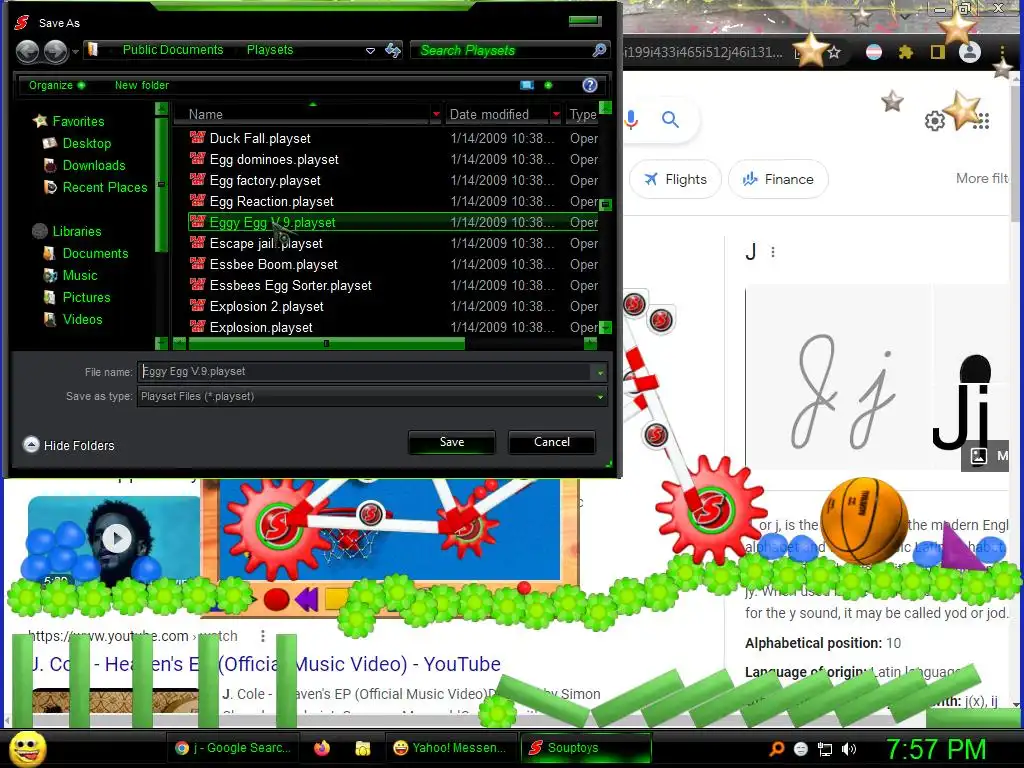
Task: Select the Explosion 2.playset file
Action: 266,306
